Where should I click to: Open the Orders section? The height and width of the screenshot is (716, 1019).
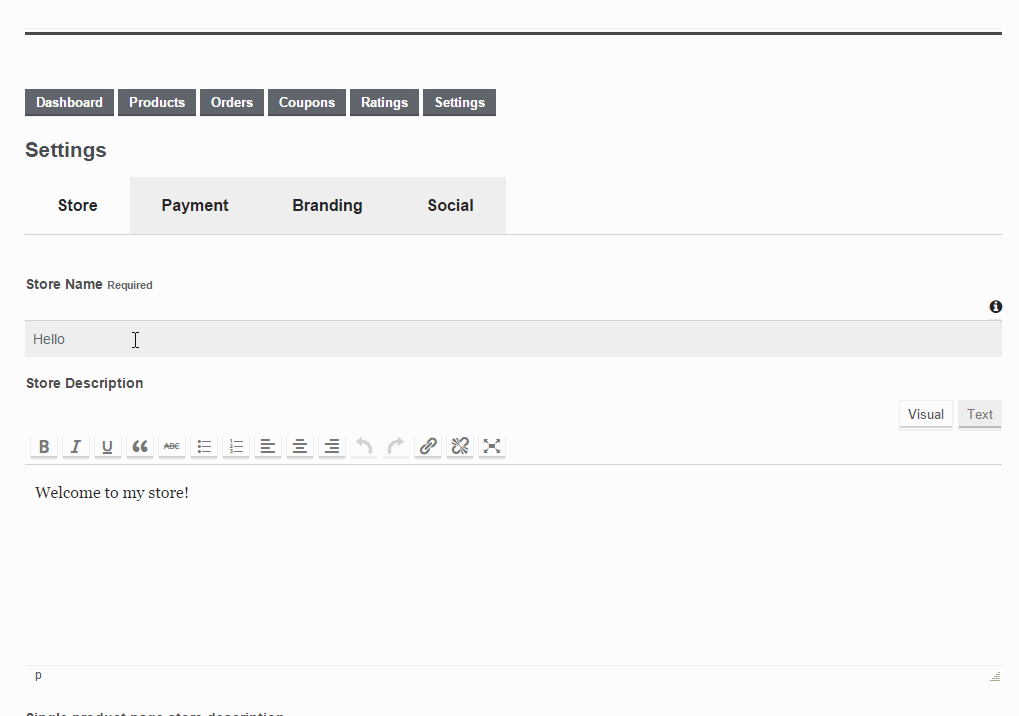click(x=231, y=102)
